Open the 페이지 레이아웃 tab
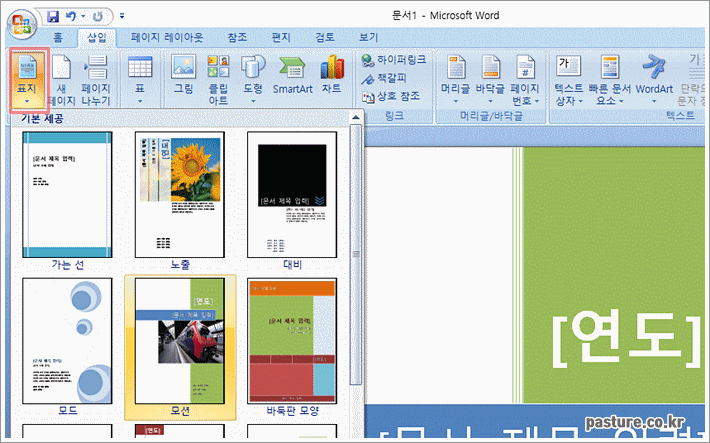Image resolution: width=710 pixels, height=443 pixels. [167, 38]
